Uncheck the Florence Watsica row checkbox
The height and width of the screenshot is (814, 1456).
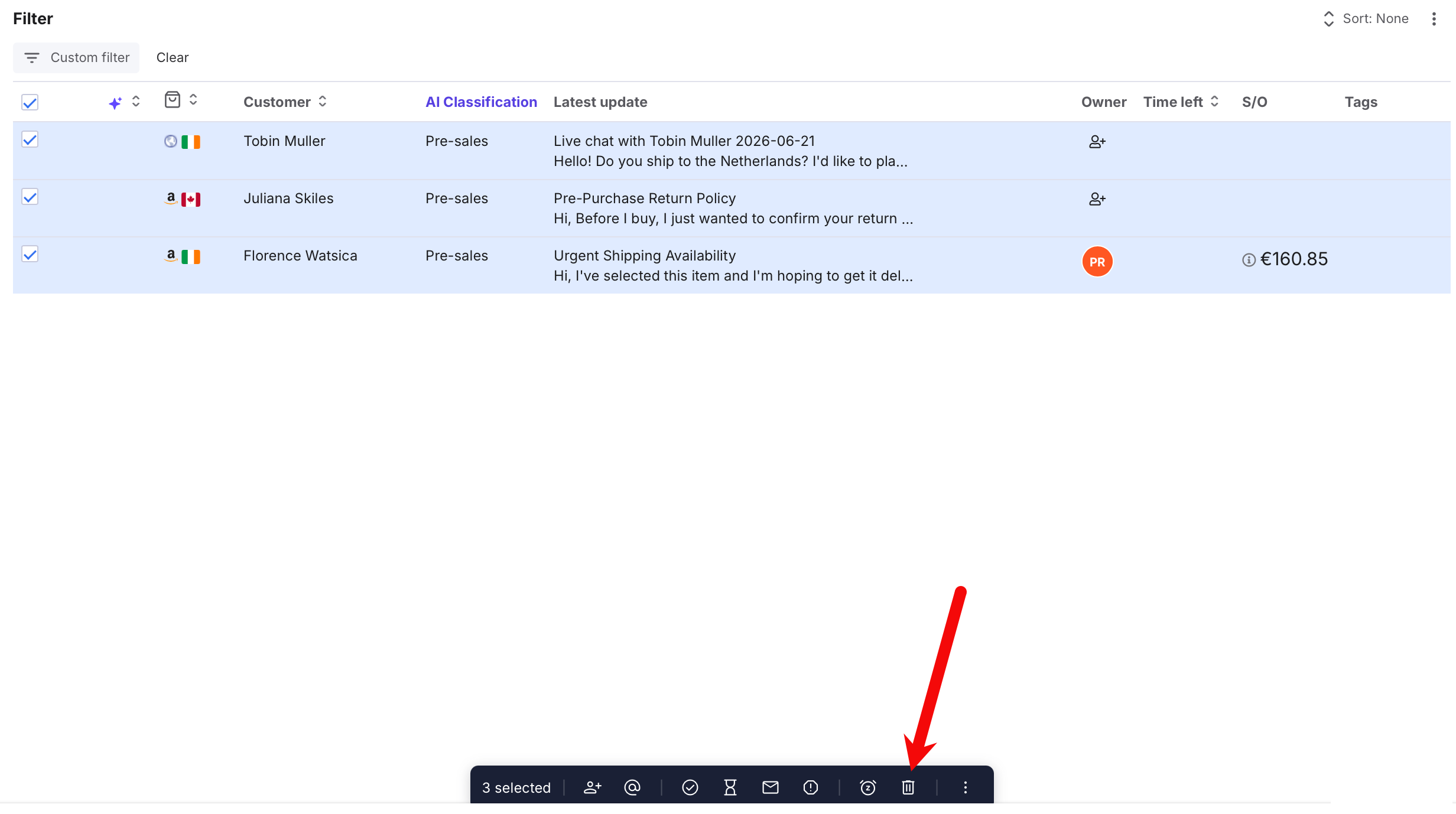click(30, 255)
